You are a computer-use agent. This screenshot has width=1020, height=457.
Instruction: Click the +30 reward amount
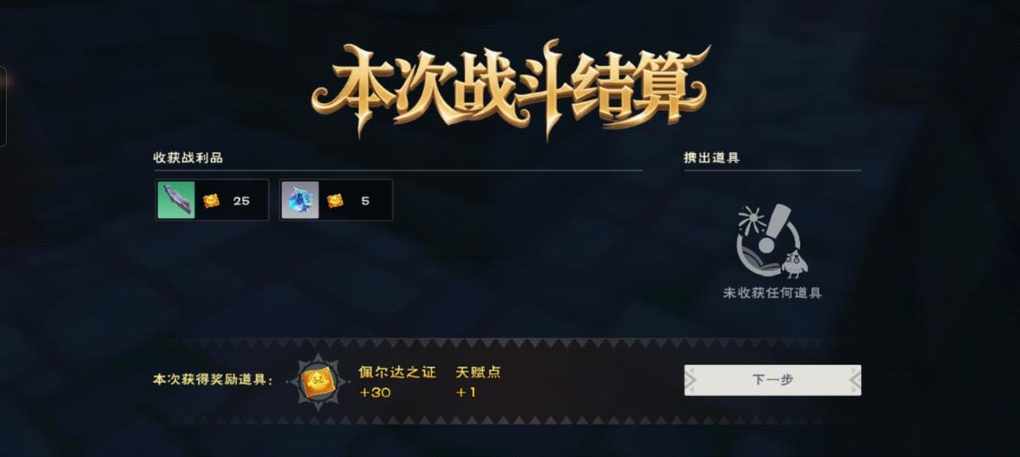click(375, 393)
